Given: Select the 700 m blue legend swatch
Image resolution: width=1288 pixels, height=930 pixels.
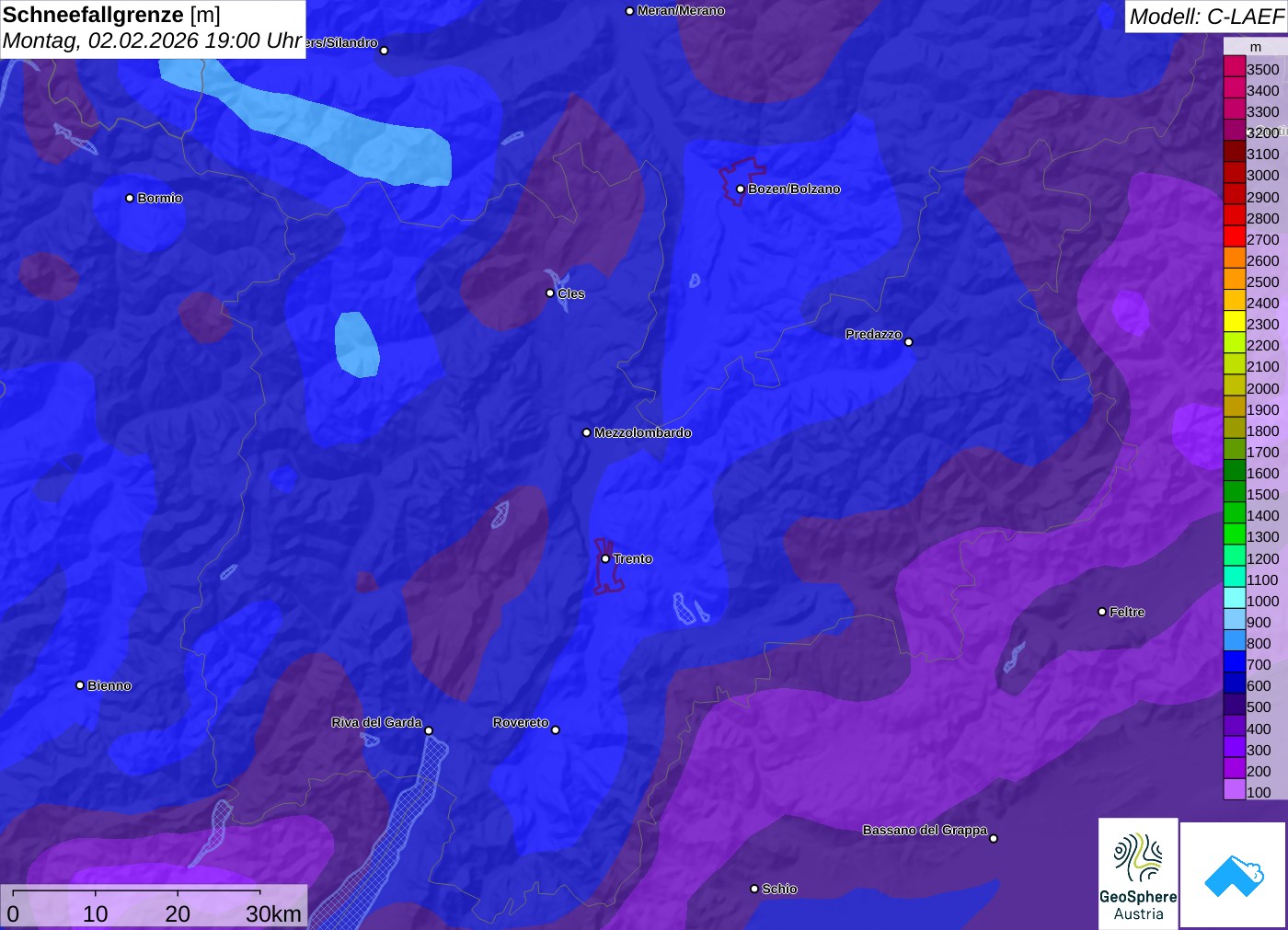Looking at the screenshot, I should [x=1235, y=661].
